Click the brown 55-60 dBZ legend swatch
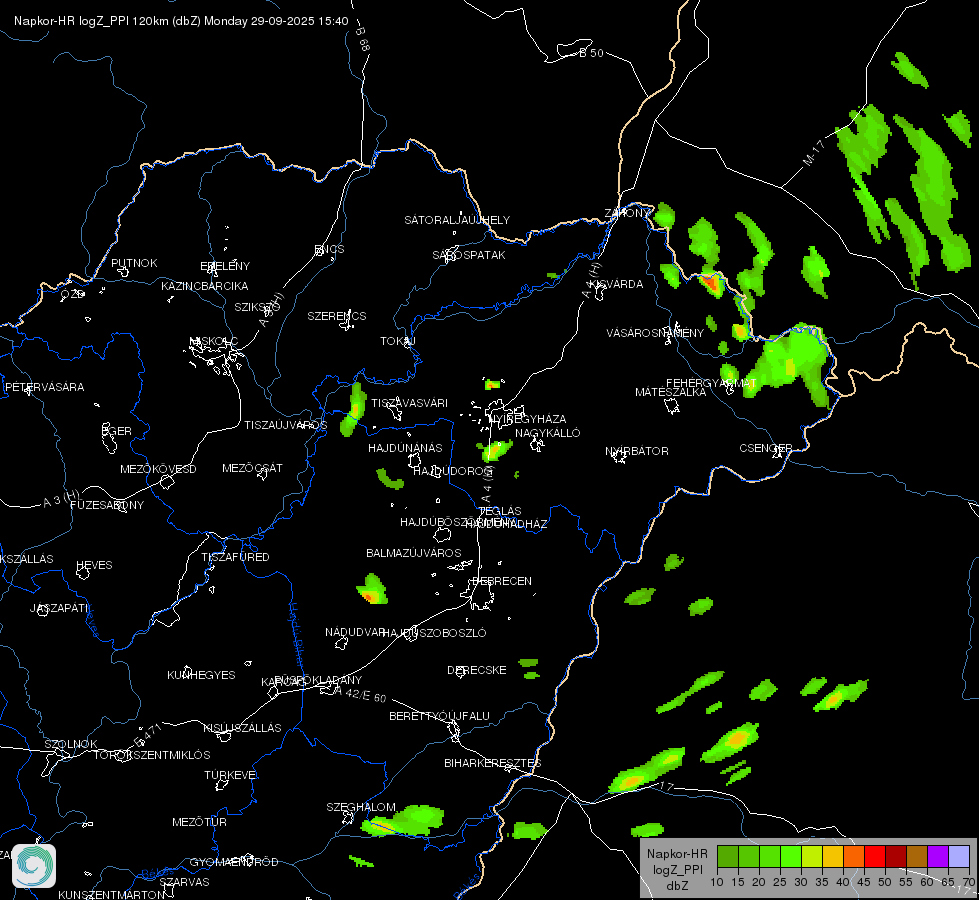This screenshot has width=979, height=900. [x=917, y=857]
